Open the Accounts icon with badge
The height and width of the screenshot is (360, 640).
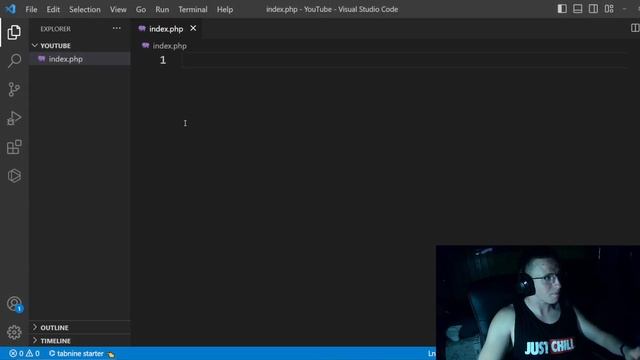coord(15,304)
